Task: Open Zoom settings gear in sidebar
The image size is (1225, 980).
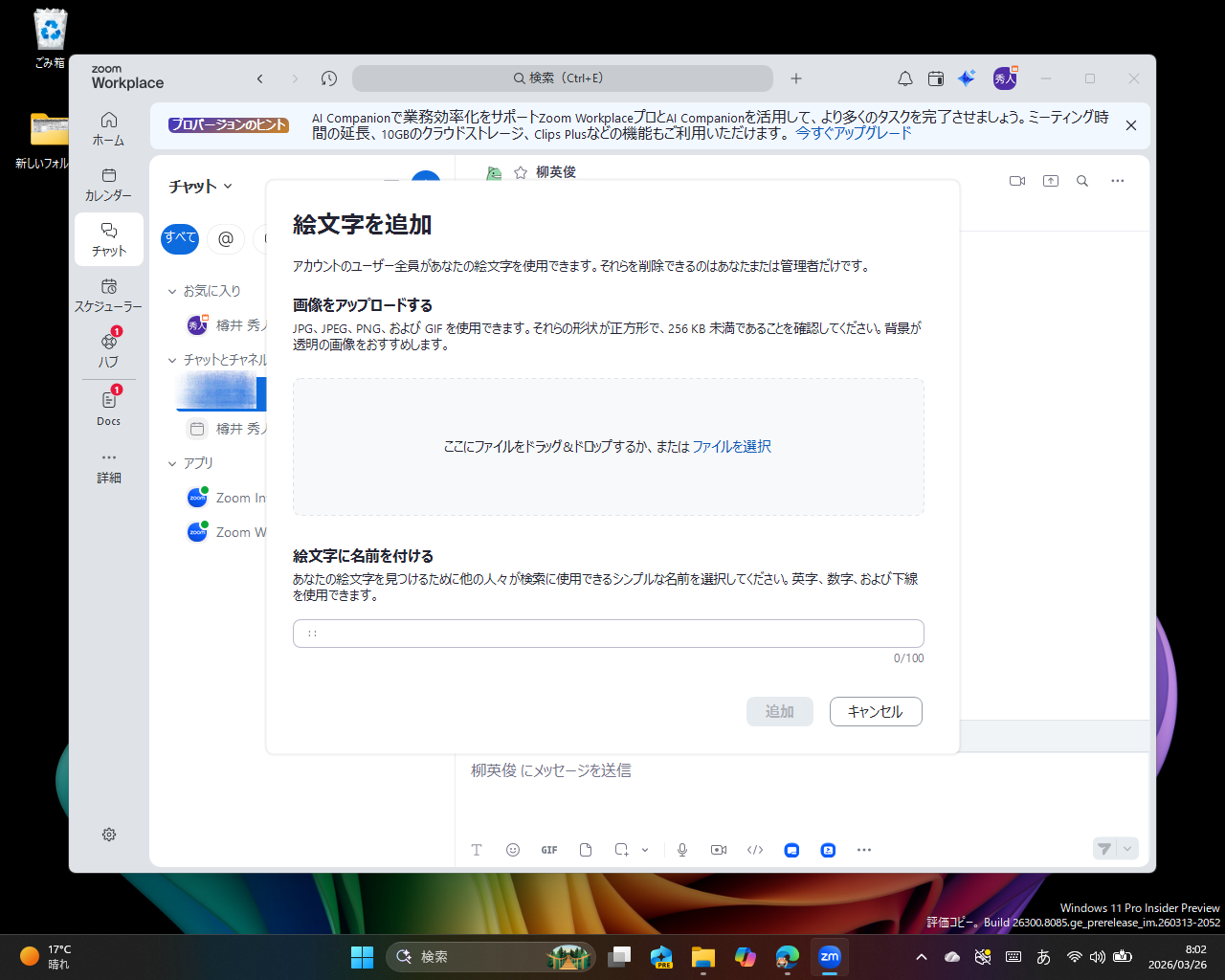Action: click(x=109, y=835)
